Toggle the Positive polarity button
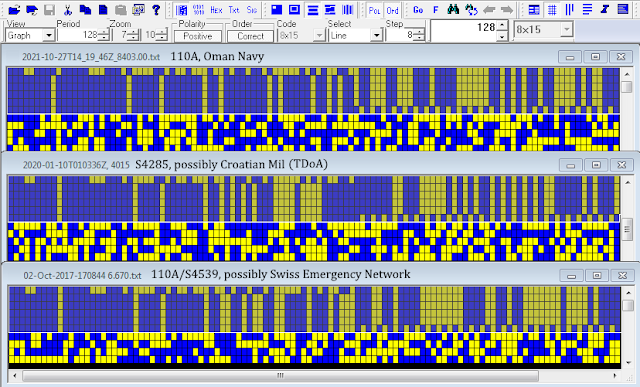 click(x=198, y=36)
